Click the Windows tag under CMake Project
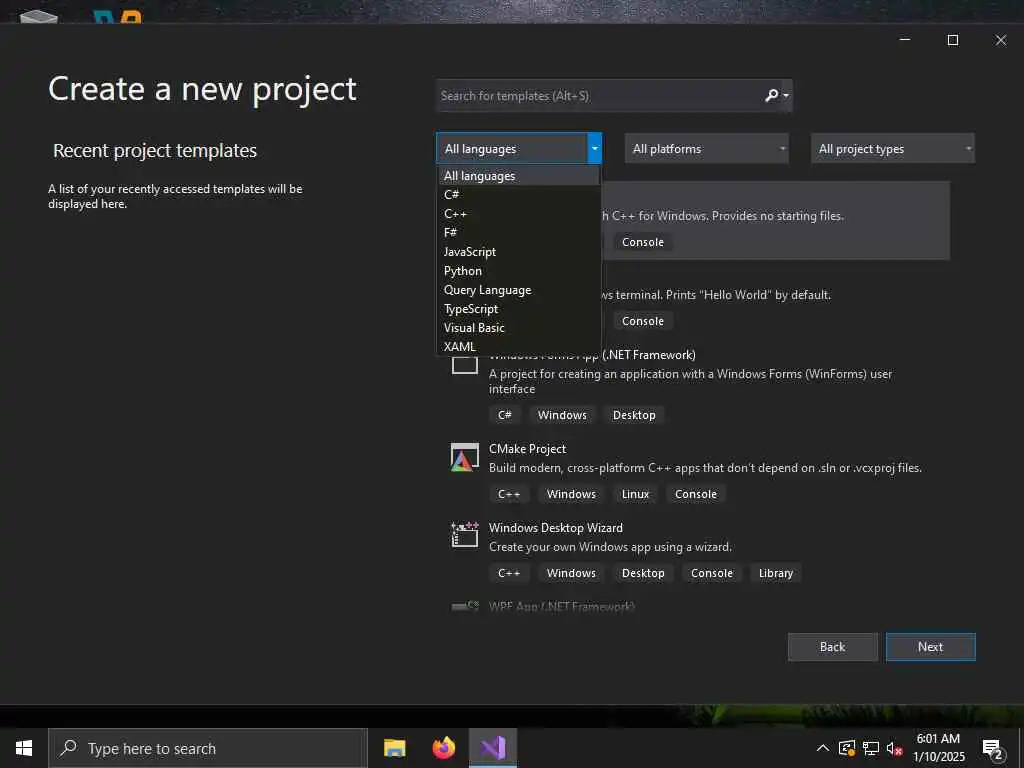Image resolution: width=1024 pixels, height=768 pixels. point(571,494)
